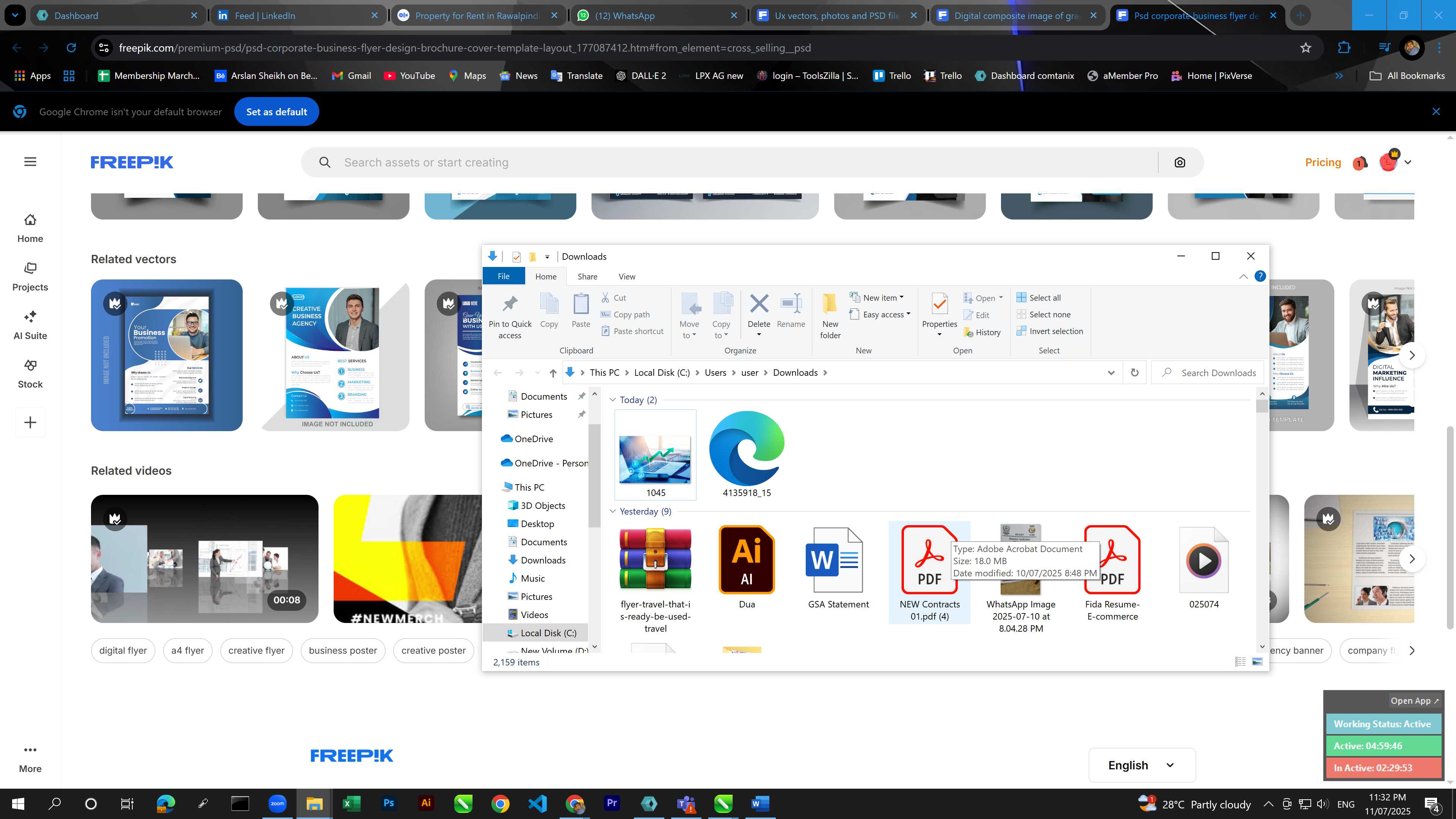Click the digital flyer tag

point(122,651)
